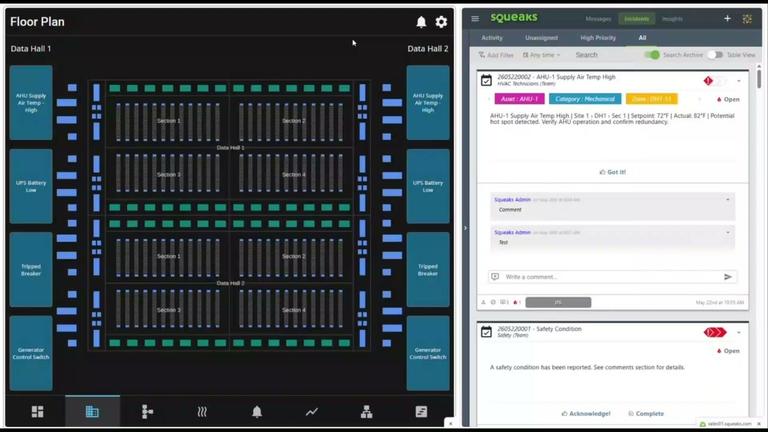Open the reports list icon in bottom navigation
This screenshot has width=768, height=432.
[x=421, y=411]
